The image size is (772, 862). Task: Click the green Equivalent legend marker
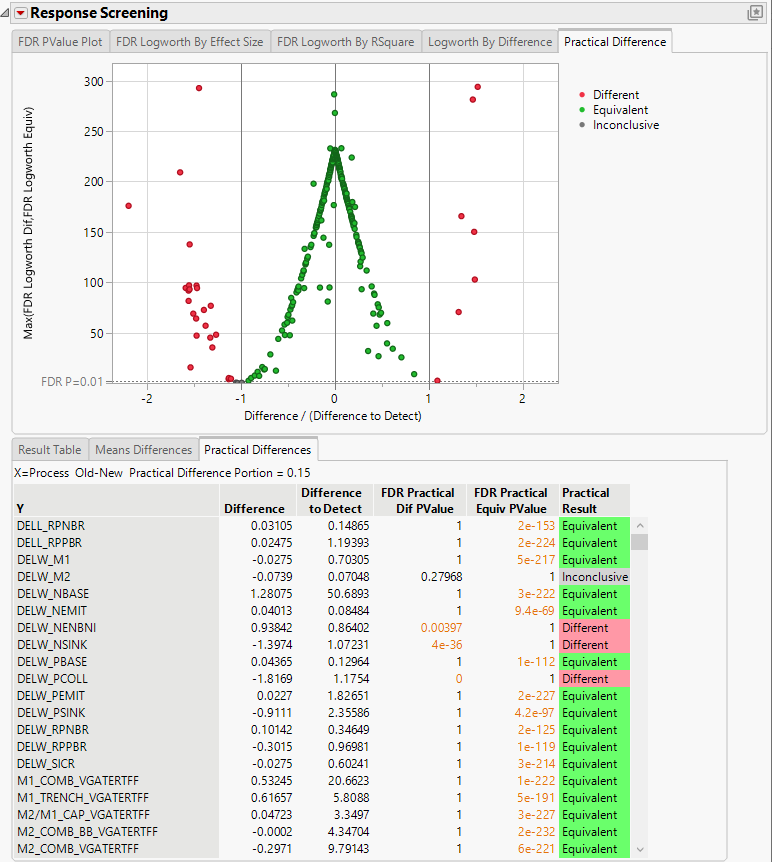click(x=582, y=110)
